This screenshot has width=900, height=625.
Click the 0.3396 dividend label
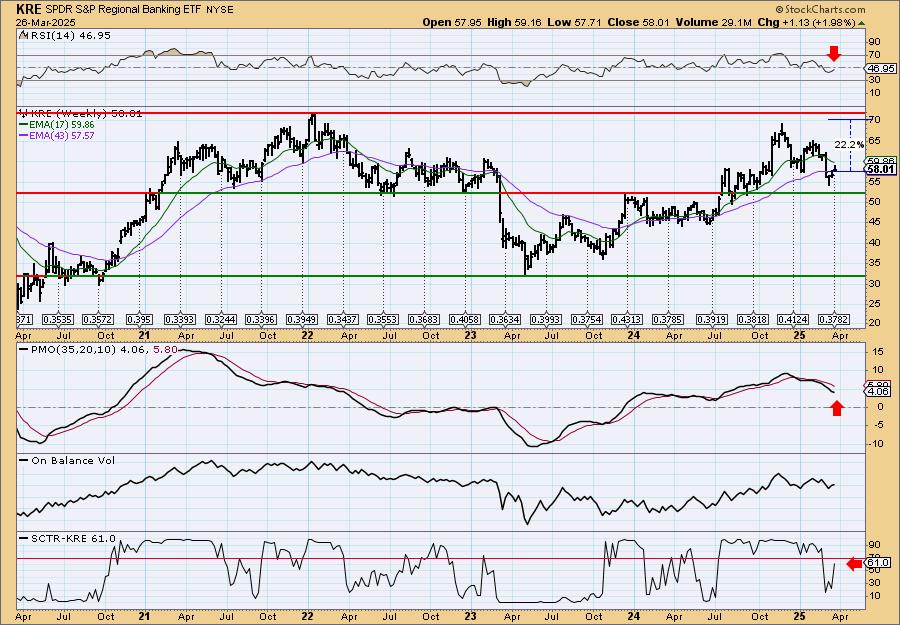(x=261, y=319)
